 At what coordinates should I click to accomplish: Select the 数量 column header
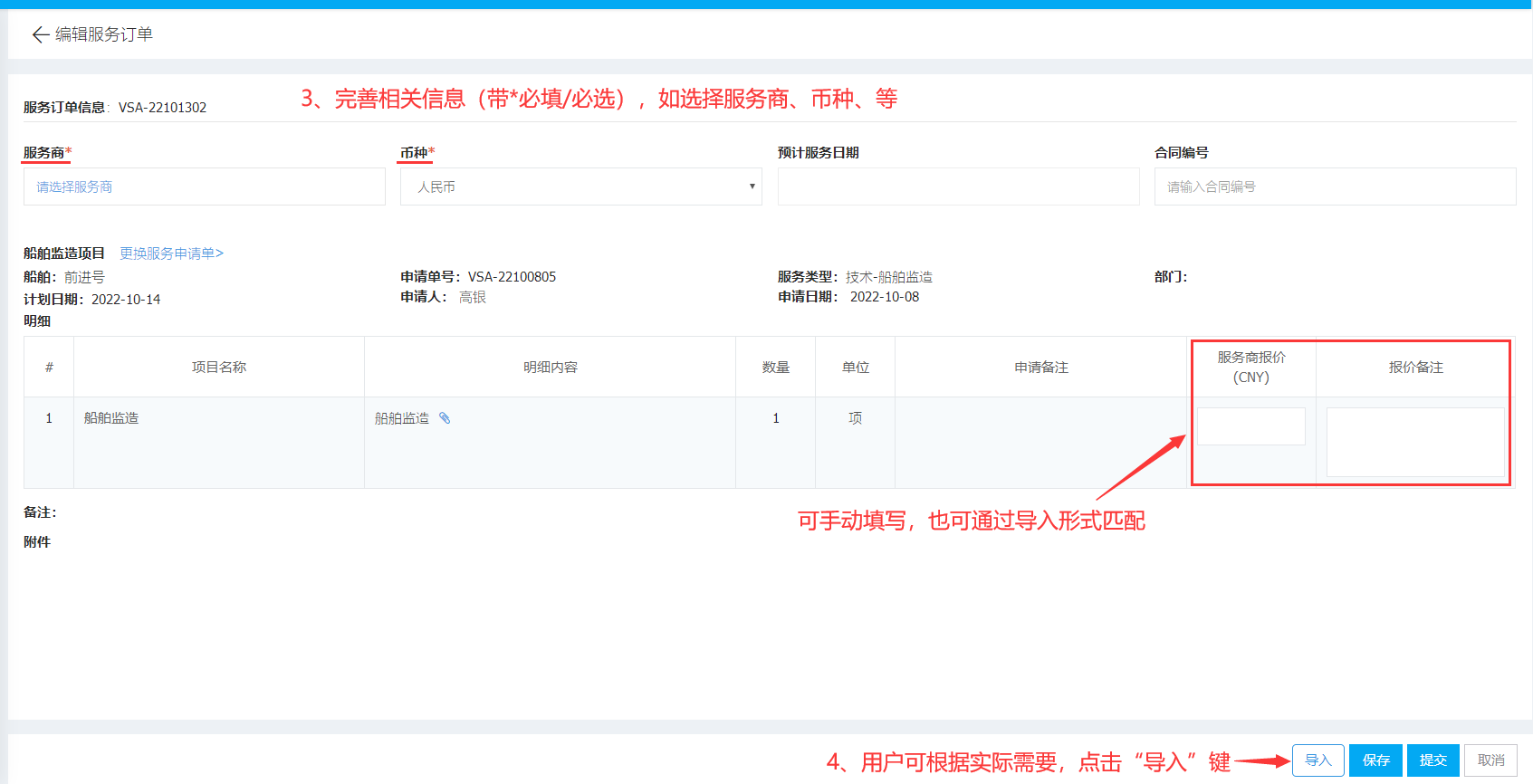point(776,367)
